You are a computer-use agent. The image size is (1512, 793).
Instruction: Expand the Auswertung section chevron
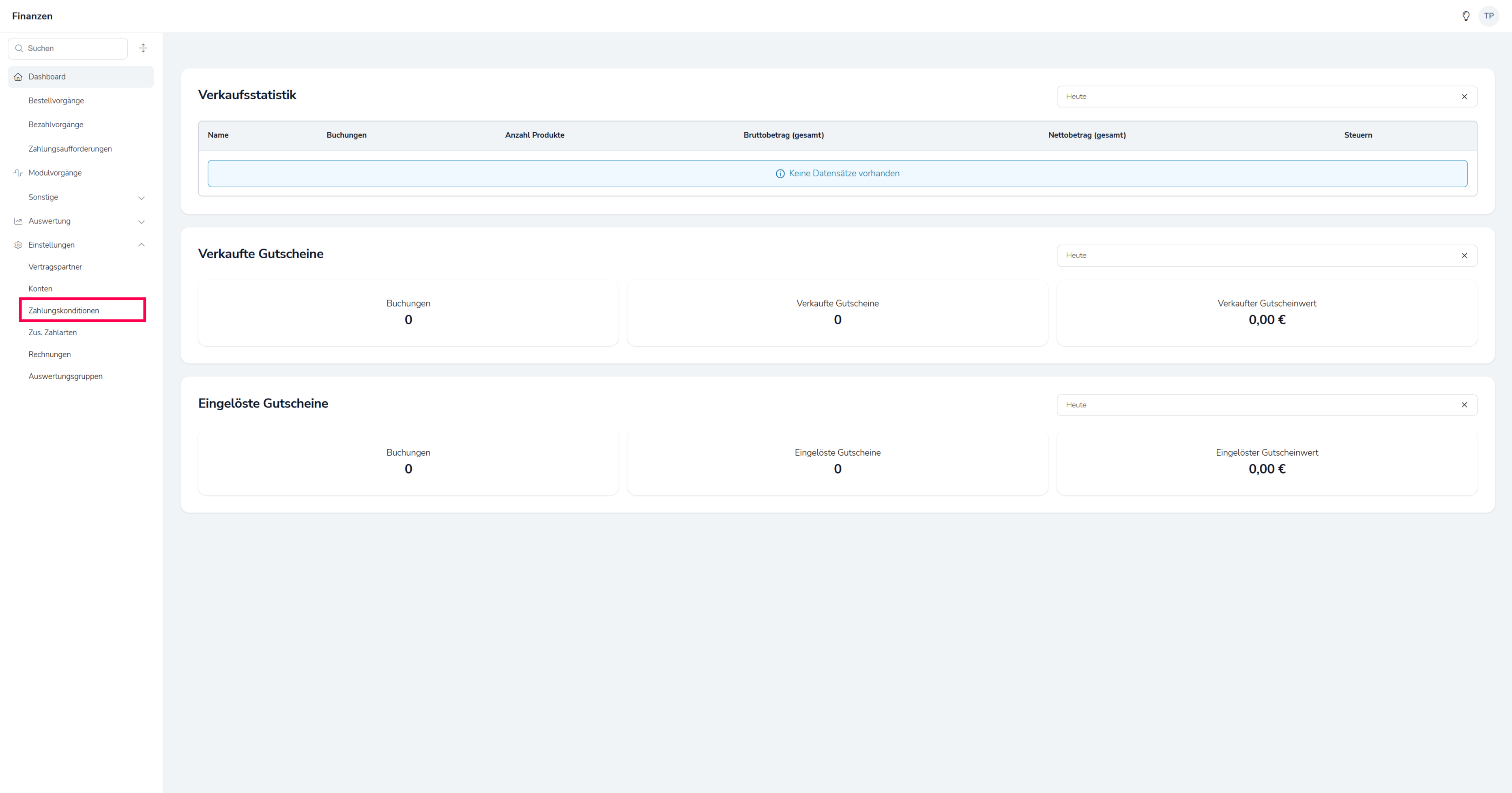(x=142, y=222)
